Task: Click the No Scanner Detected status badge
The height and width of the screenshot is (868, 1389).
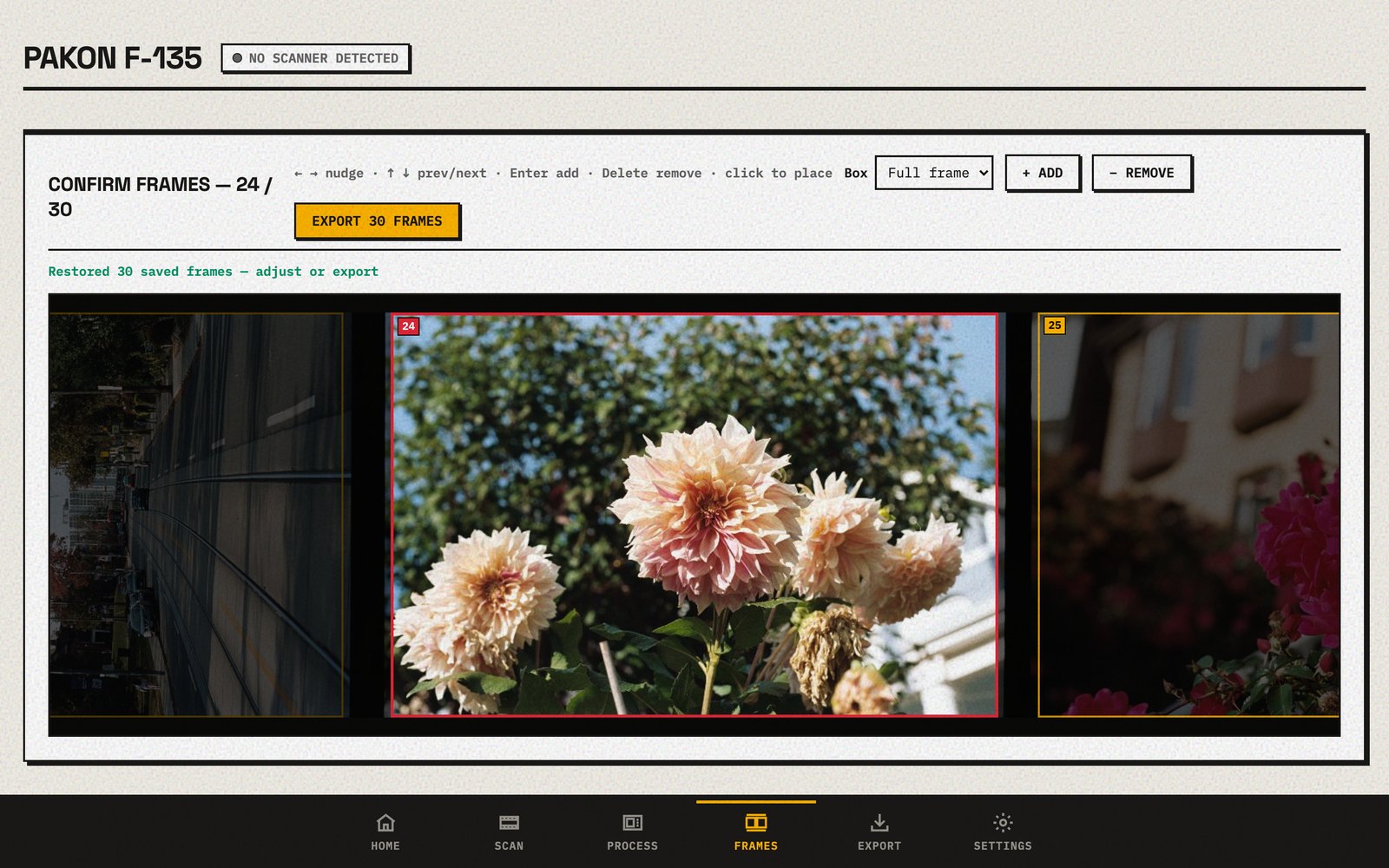Action: click(315, 58)
